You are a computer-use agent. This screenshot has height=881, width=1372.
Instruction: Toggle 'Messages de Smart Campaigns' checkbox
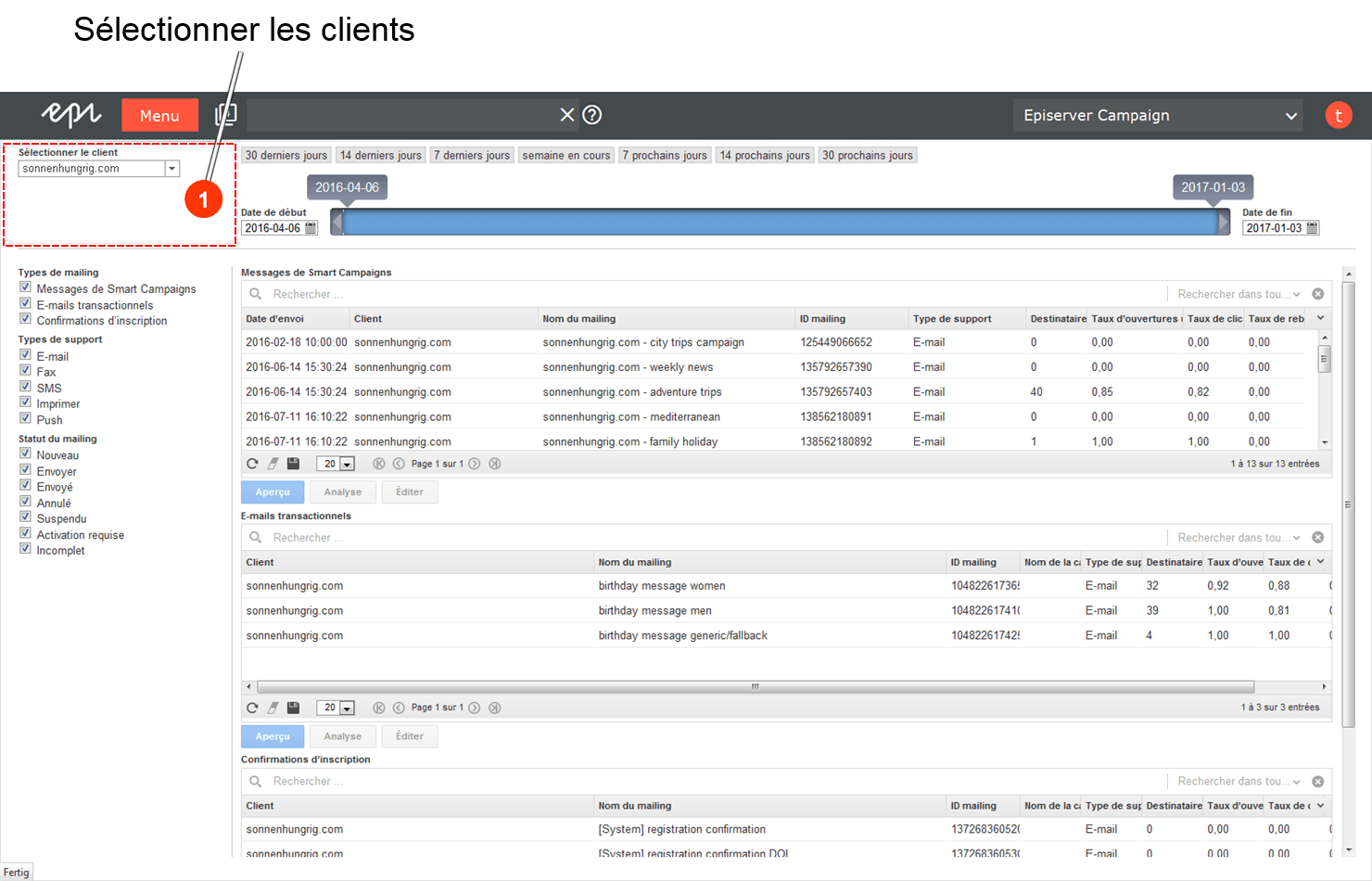coord(25,287)
